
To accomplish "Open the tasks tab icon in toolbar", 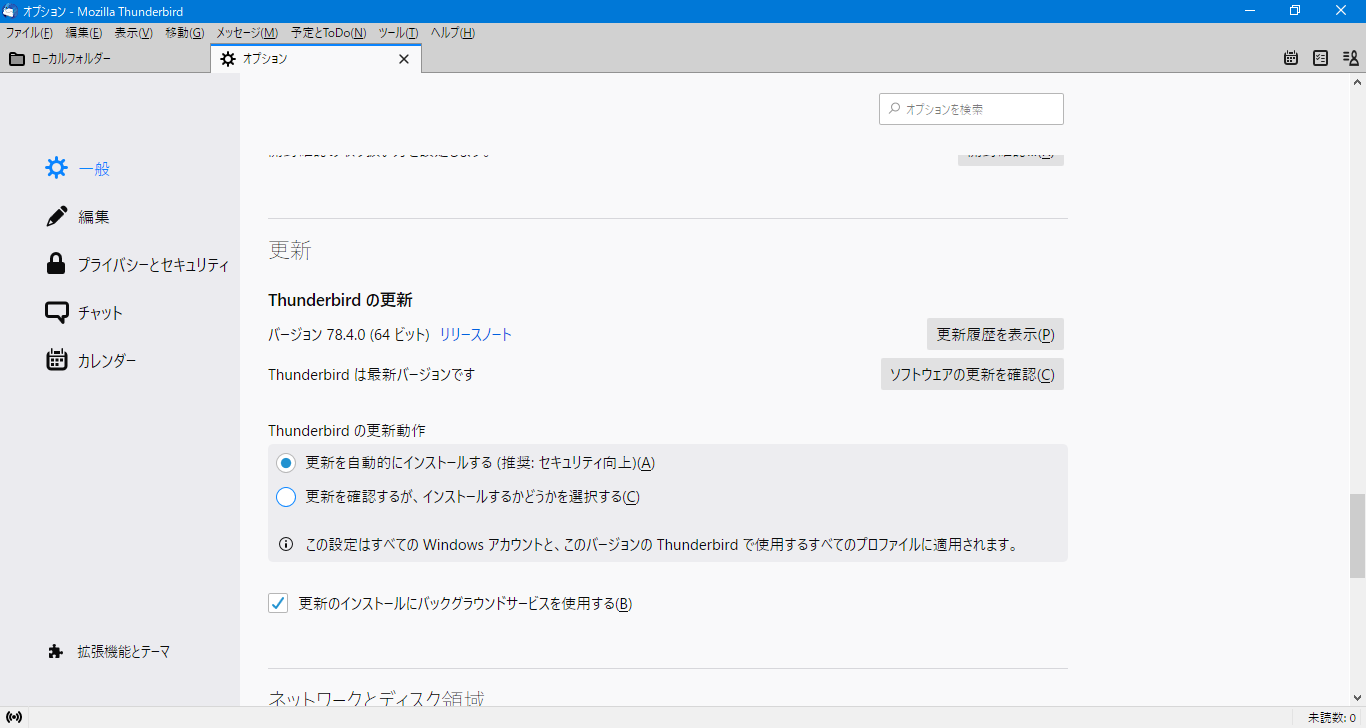I will 1320,58.
